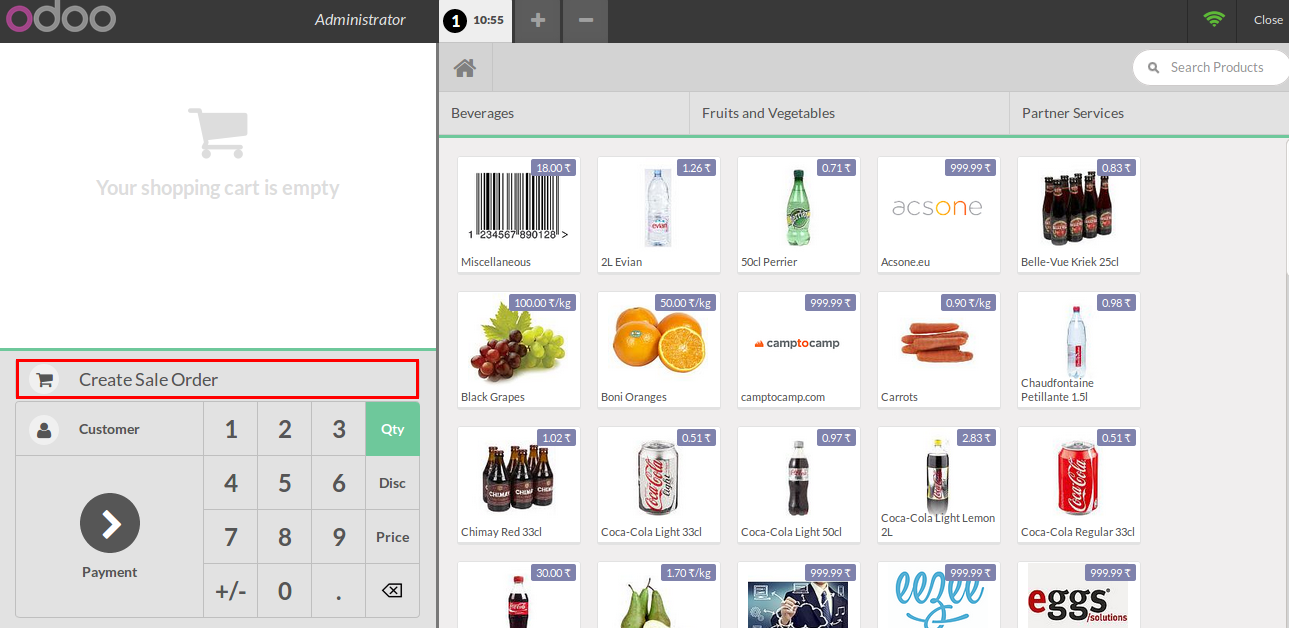Click numpad key 4

point(231,483)
